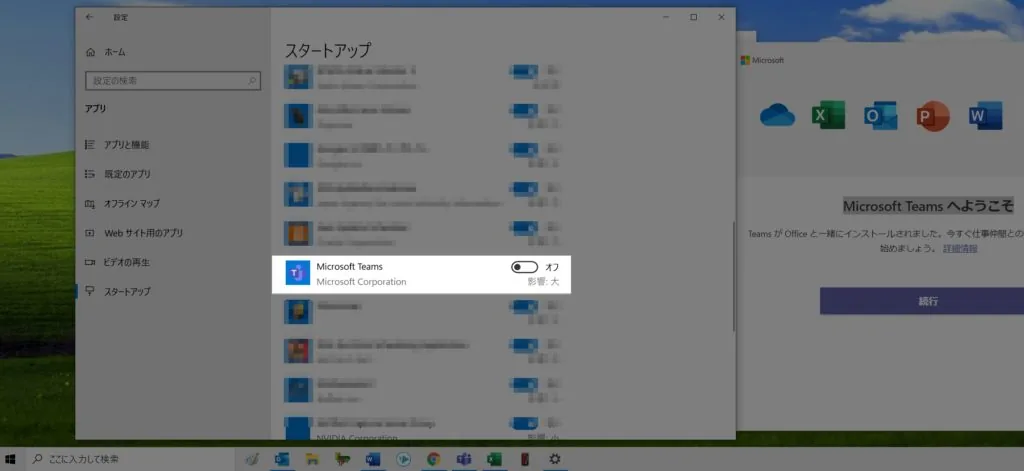
Task: Open the pen app icon on taskbar
Action: tap(252, 459)
